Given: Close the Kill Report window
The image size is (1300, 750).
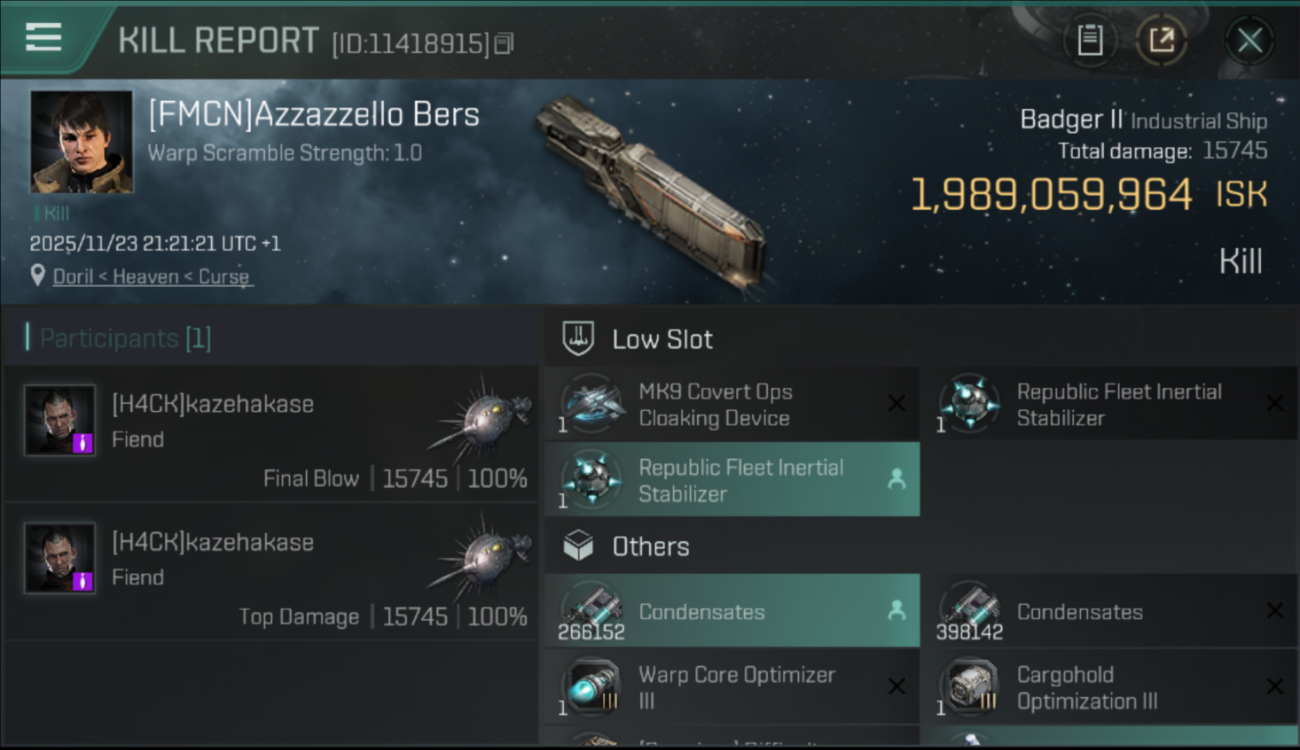Looking at the screenshot, I should [1249, 41].
